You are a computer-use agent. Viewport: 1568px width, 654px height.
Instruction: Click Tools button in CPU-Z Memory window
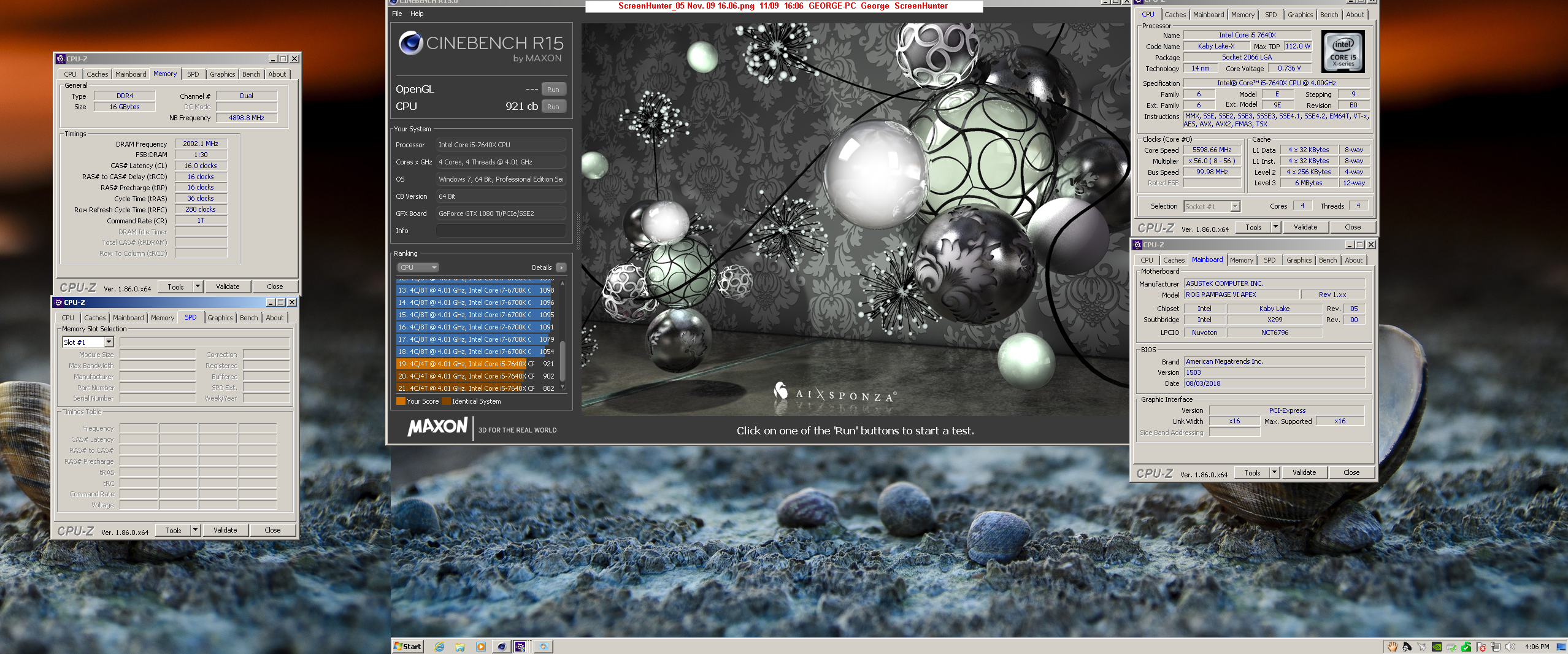(175, 287)
